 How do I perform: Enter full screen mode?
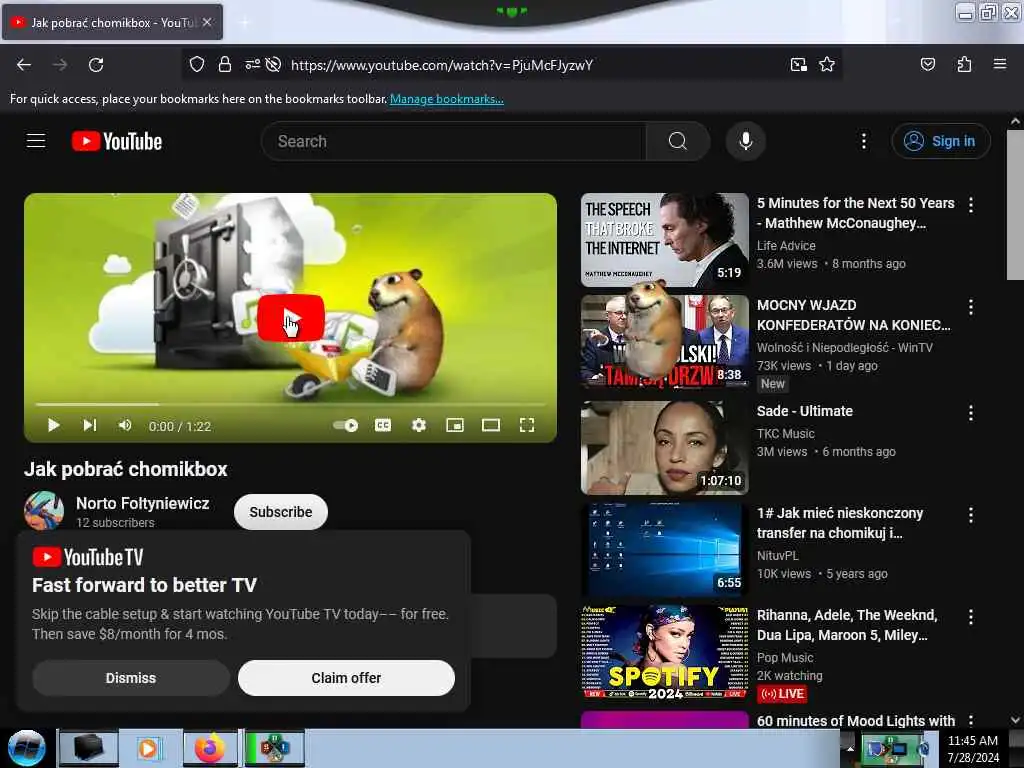(x=527, y=425)
